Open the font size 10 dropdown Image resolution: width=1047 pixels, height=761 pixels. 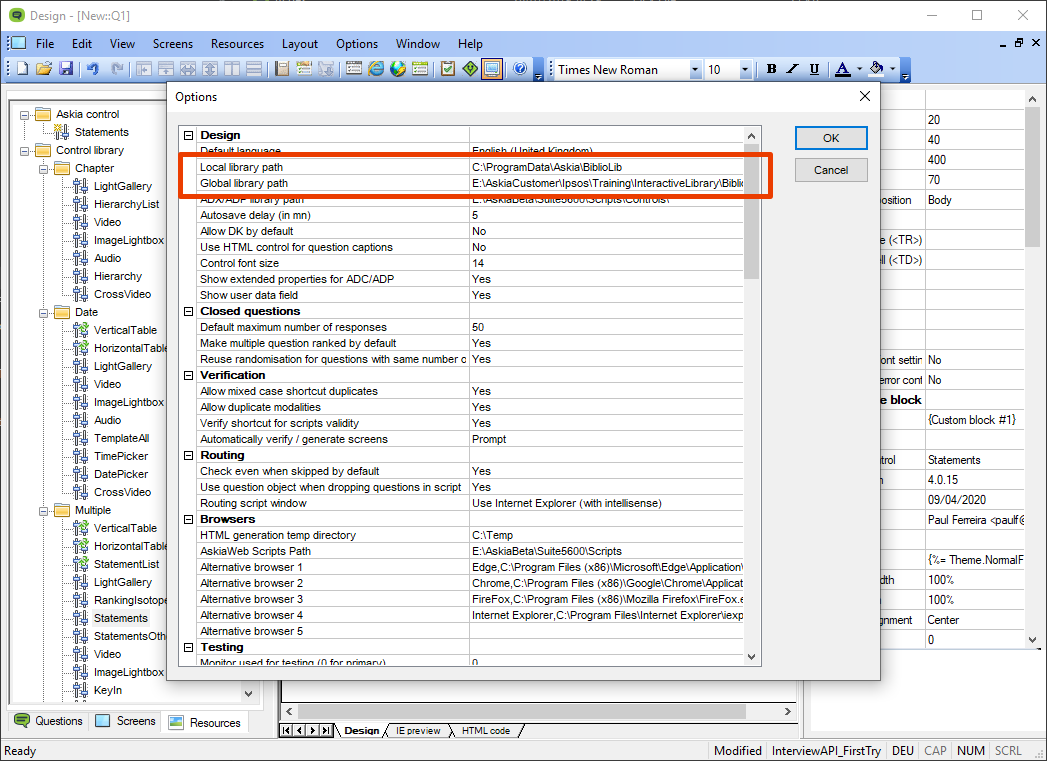click(x=745, y=69)
